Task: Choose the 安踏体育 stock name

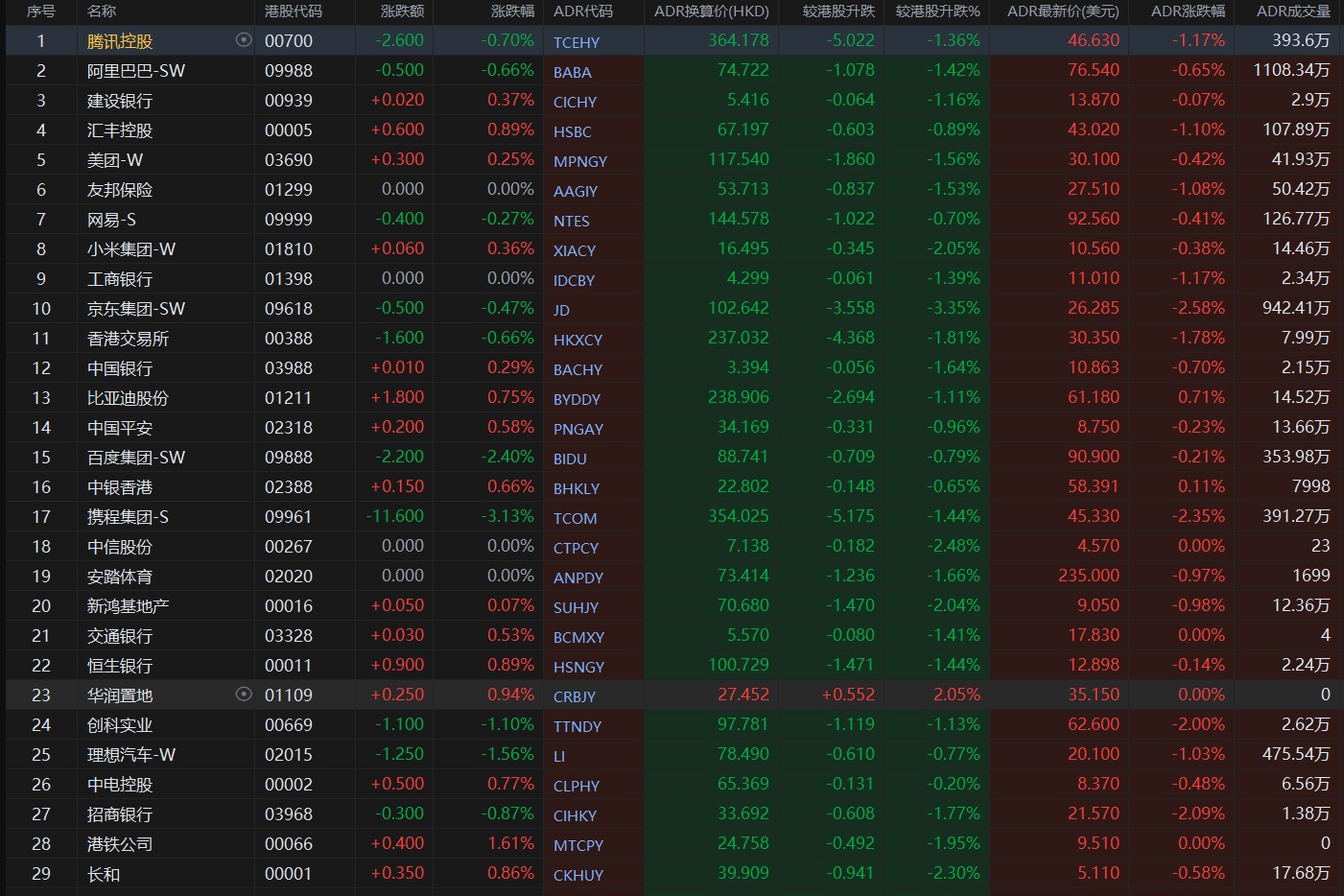Action: point(120,577)
